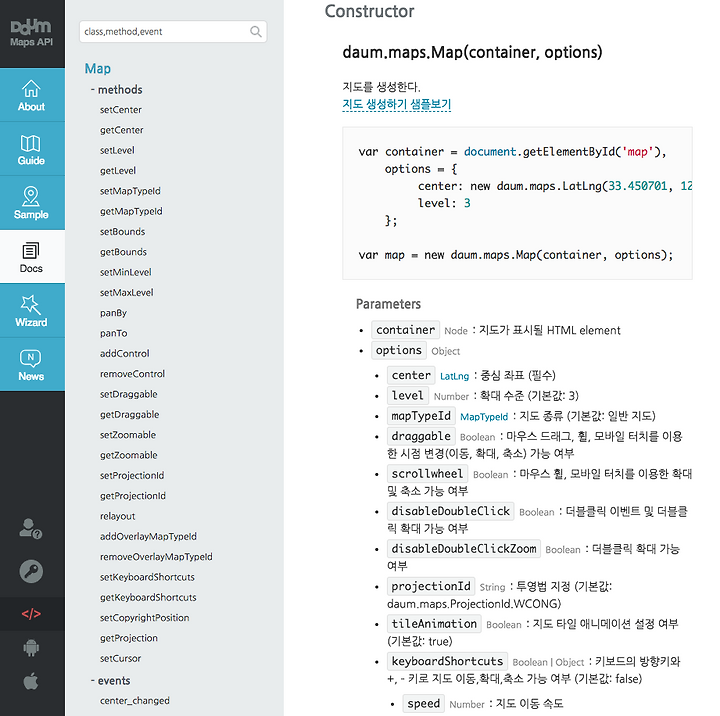
Task: Go to setLevel method
Action: coord(117,150)
